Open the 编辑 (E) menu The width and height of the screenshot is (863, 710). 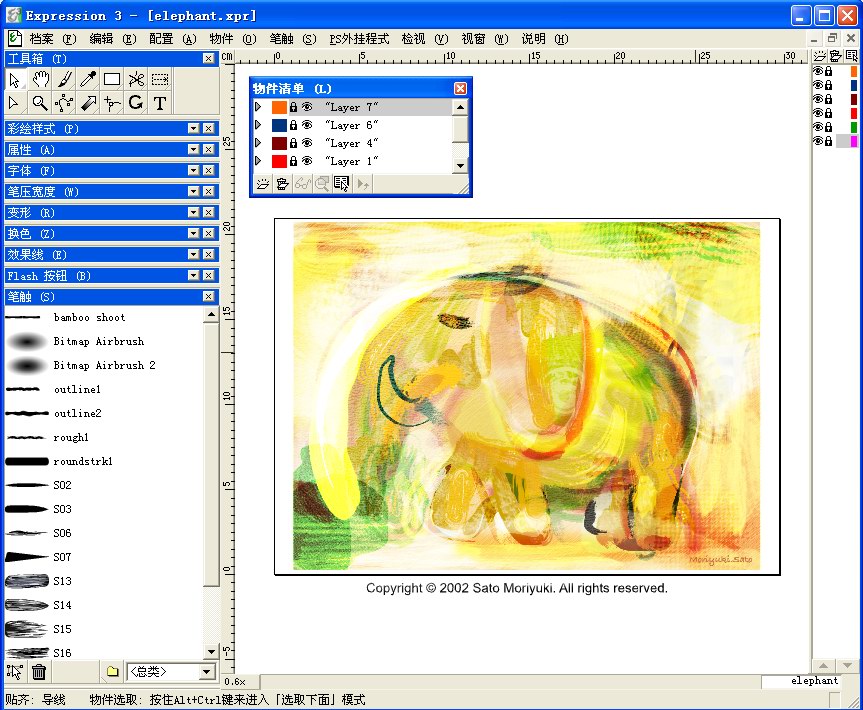click(112, 39)
